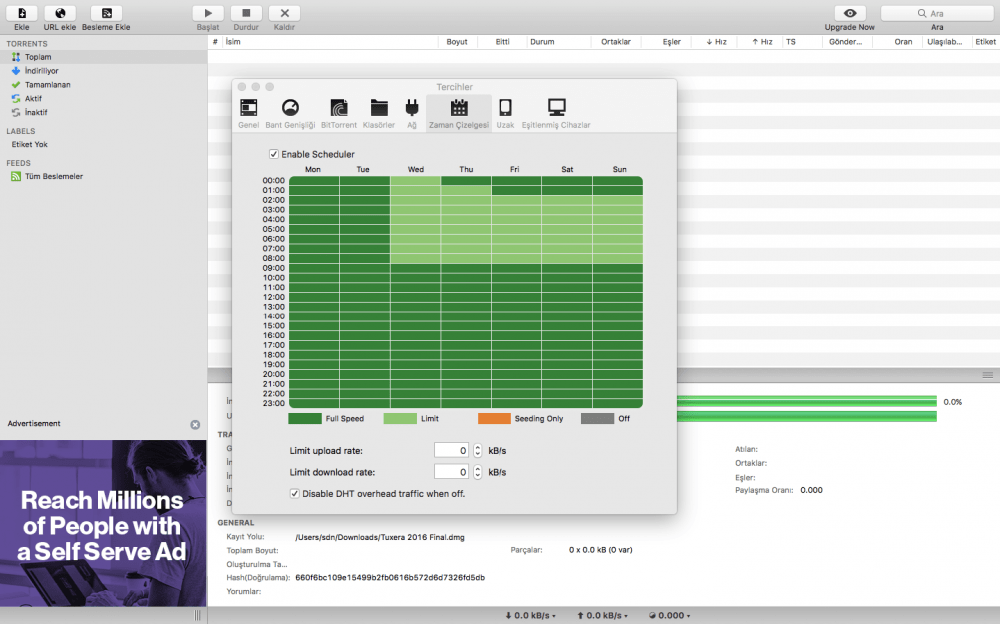Open the Ağ network preferences

tap(412, 114)
